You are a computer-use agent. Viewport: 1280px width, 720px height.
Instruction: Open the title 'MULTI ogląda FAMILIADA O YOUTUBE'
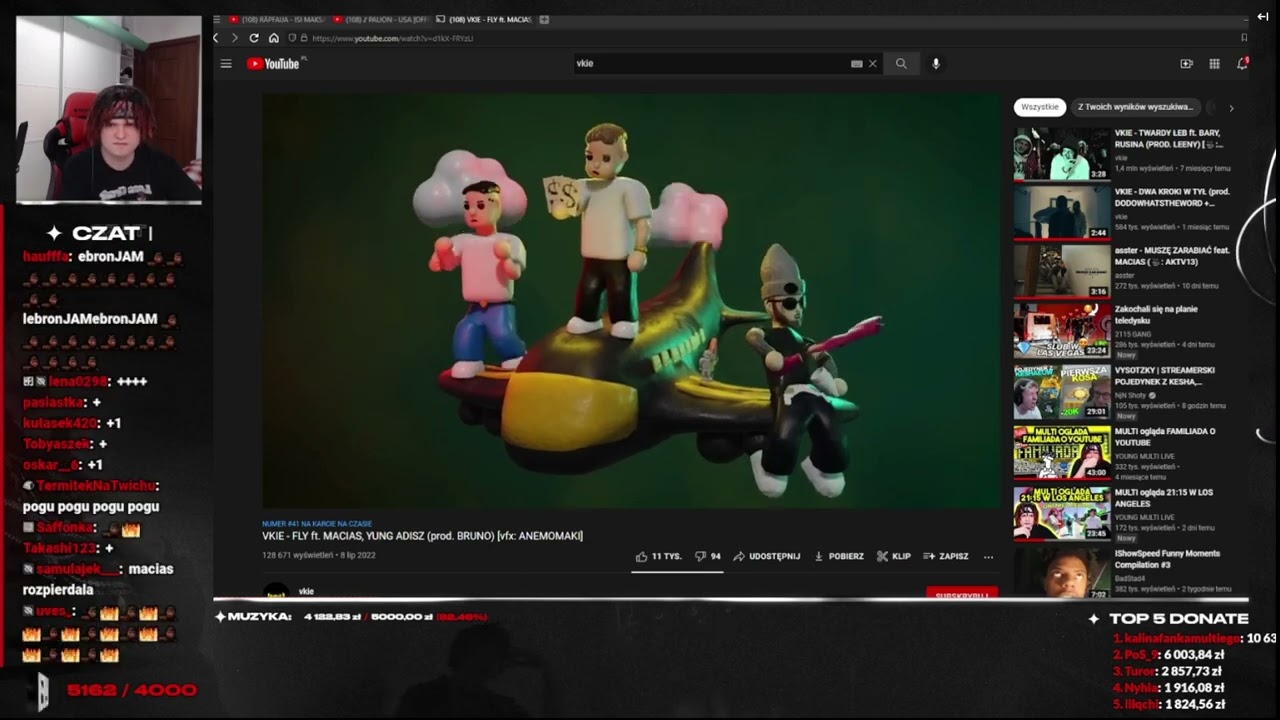1165,437
